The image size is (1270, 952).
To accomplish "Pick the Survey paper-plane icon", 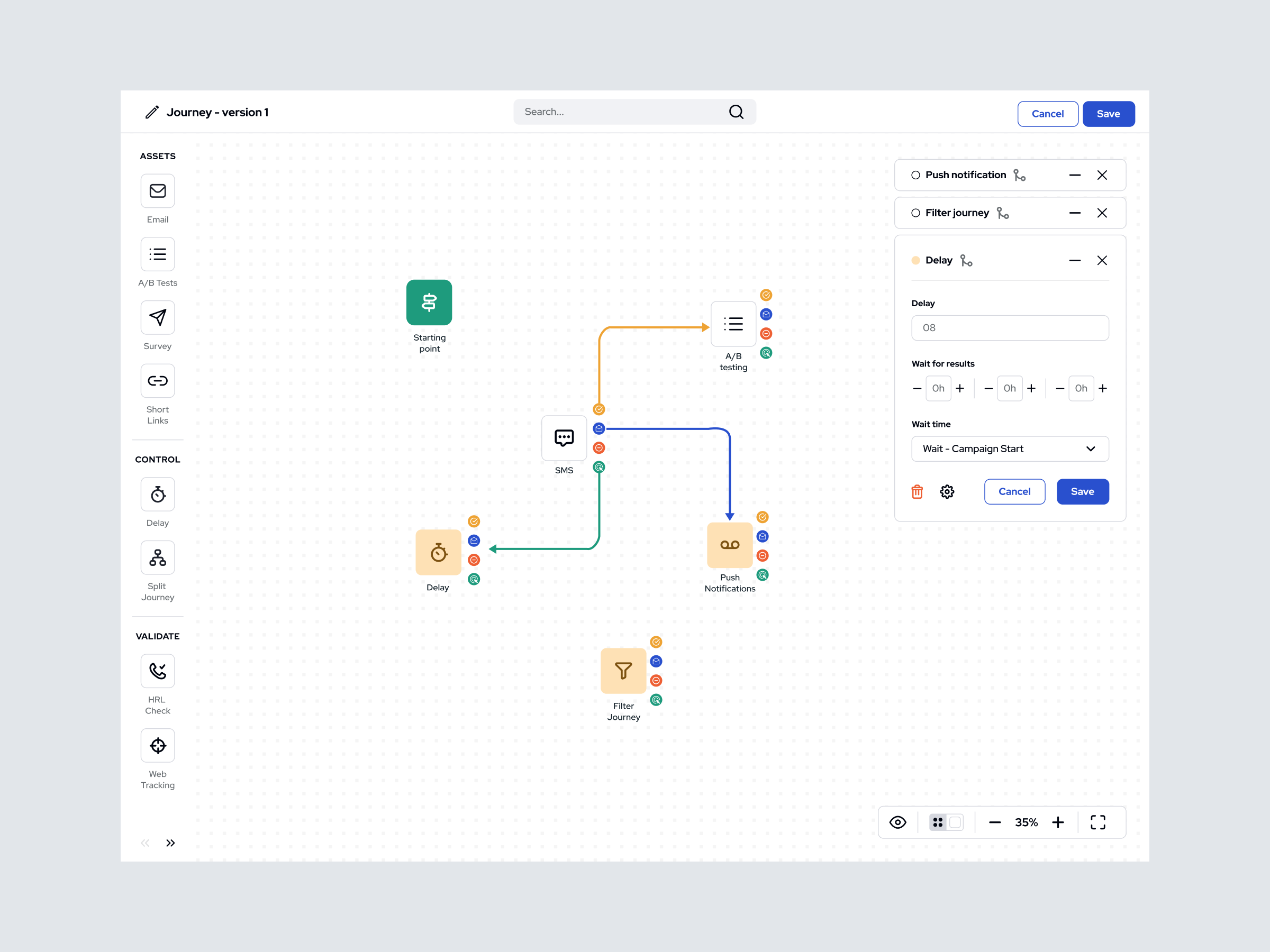I will point(157,317).
